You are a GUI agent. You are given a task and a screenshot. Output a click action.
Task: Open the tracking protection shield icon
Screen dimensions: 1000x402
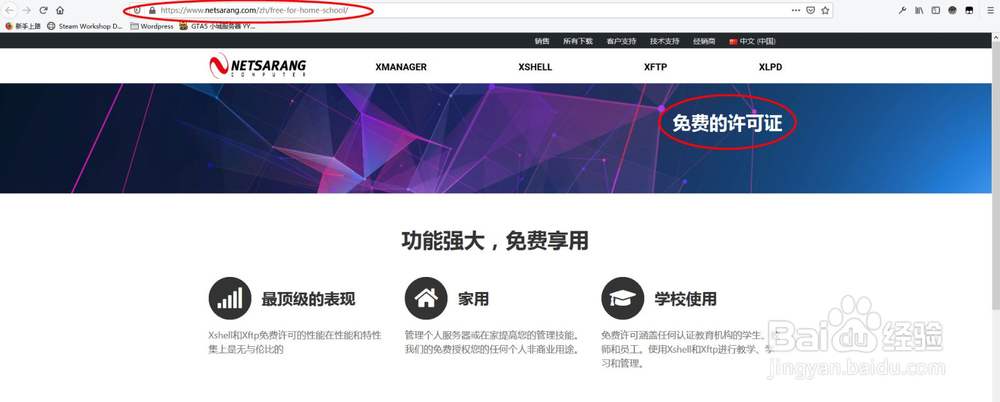pos(137,10)
